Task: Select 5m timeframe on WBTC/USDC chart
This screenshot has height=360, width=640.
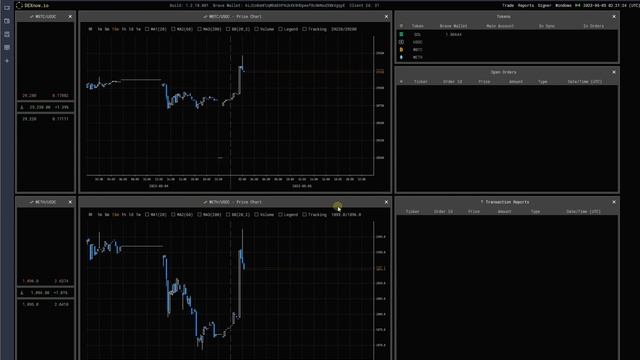Action: [x=107, y=29]
